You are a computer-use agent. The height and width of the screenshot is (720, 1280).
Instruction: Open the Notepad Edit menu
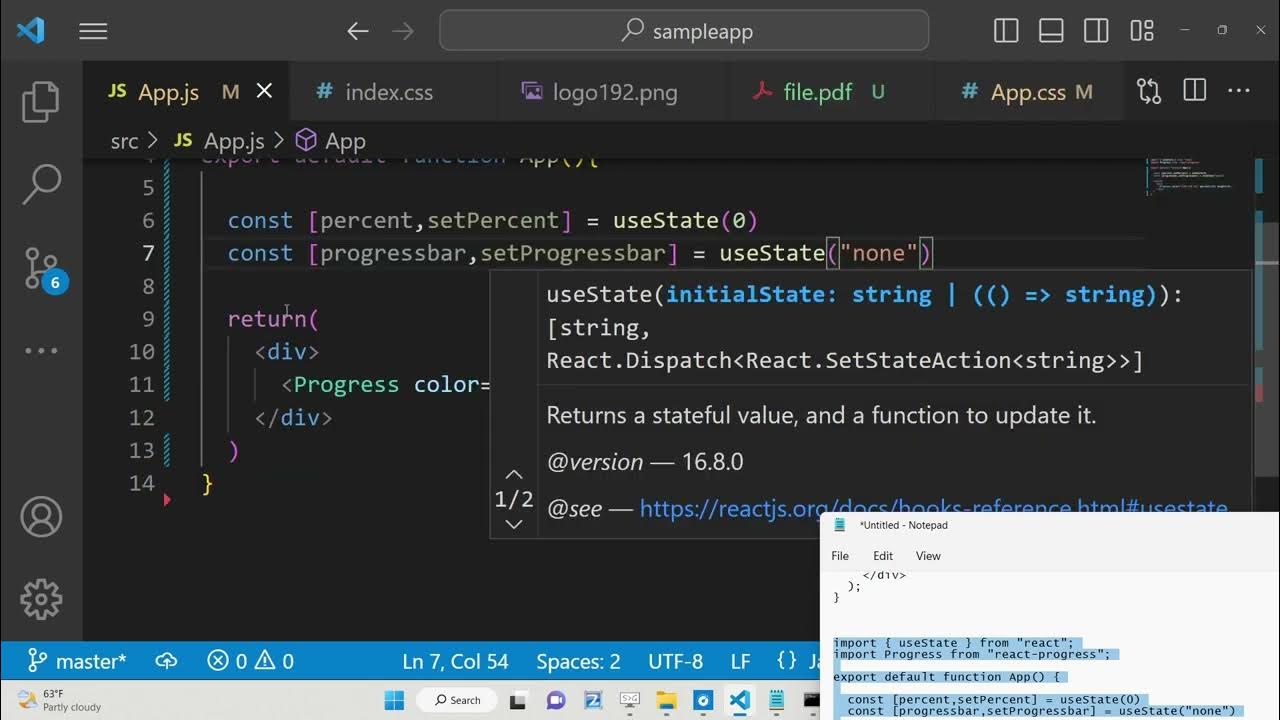click(x=883, y=556)
